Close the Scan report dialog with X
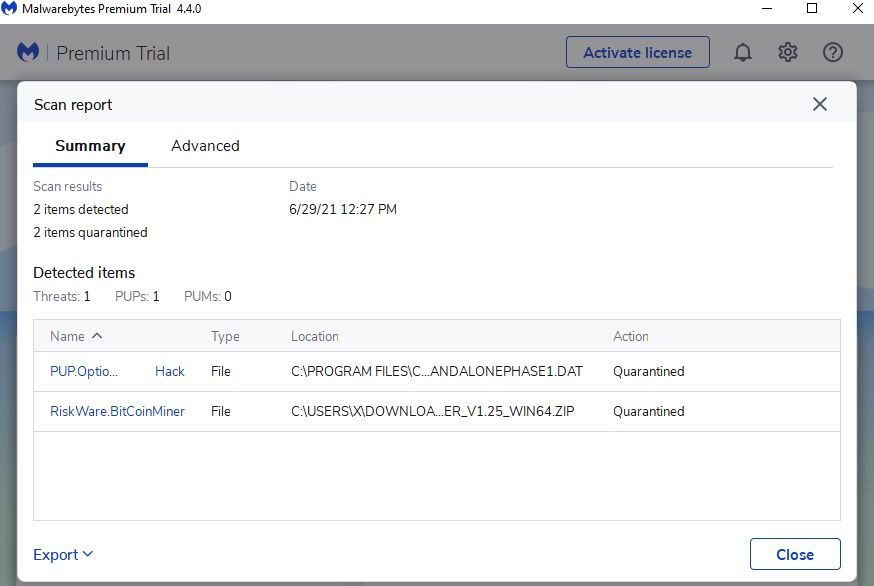874x586 pixels. (819, 104)
